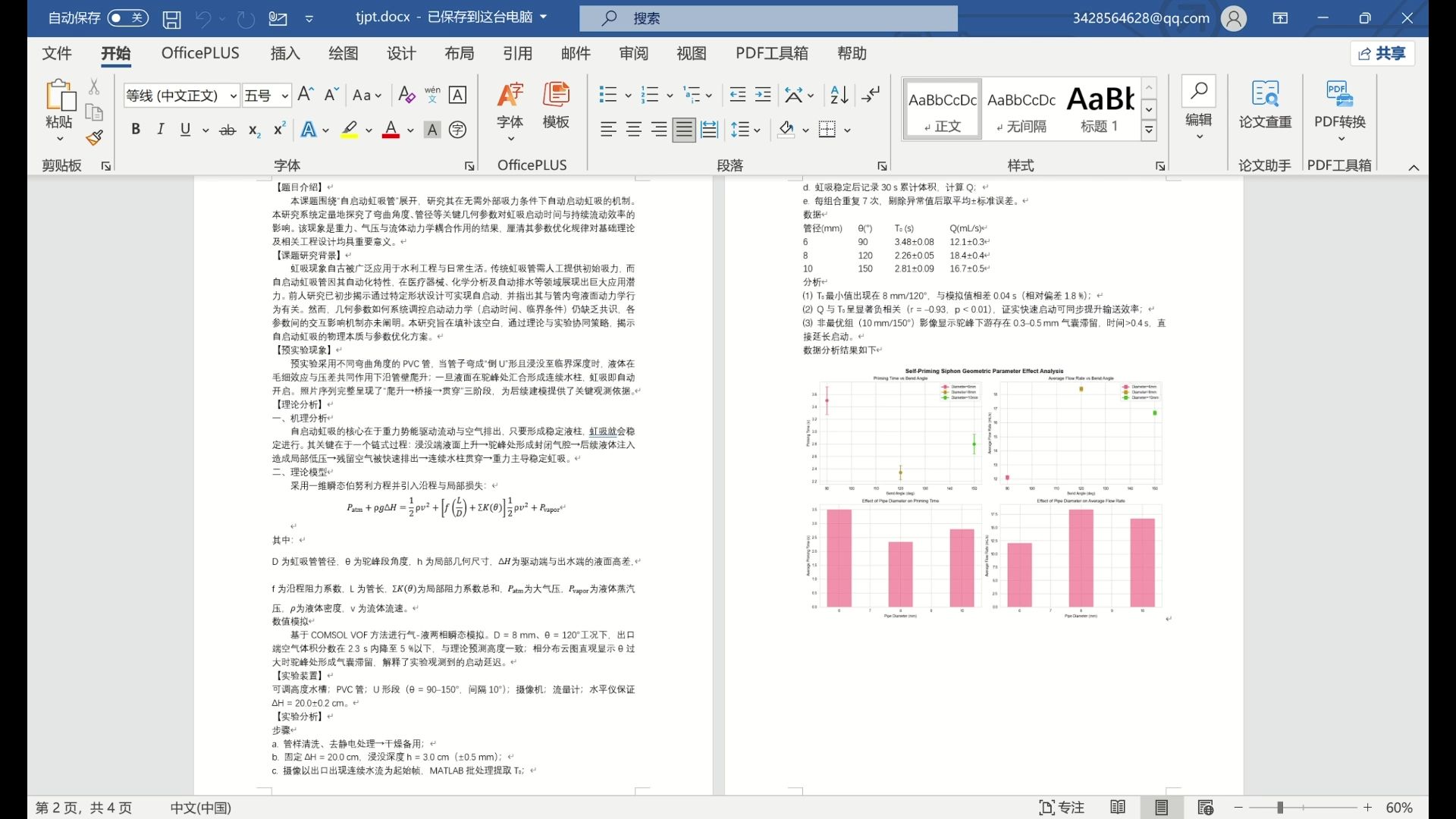Save the document with floppy disk icon
Image resolution: width=1456 pixels, height=819 pixels.
click(x=172, y=18)
